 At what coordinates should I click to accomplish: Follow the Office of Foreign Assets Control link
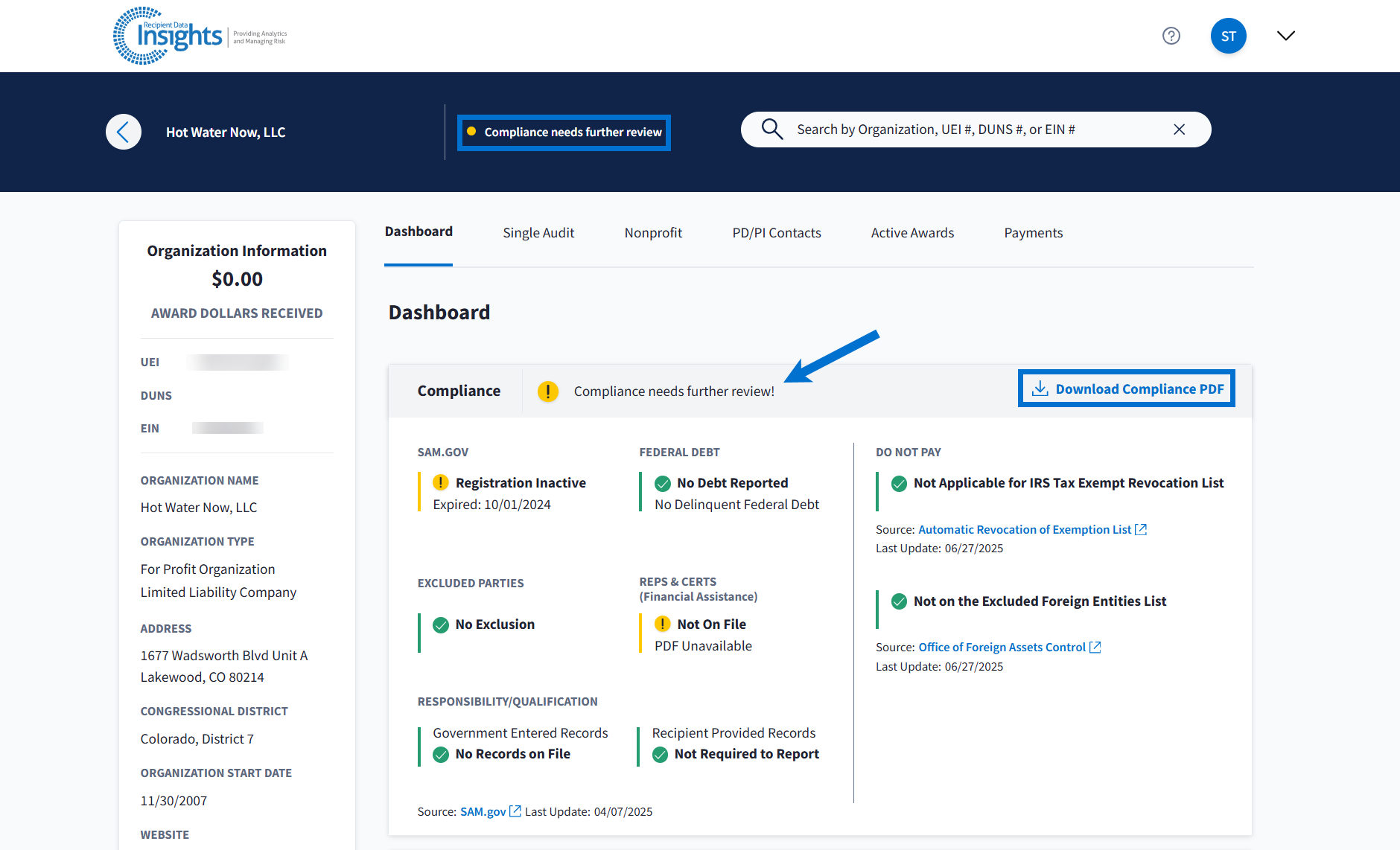1002,648
